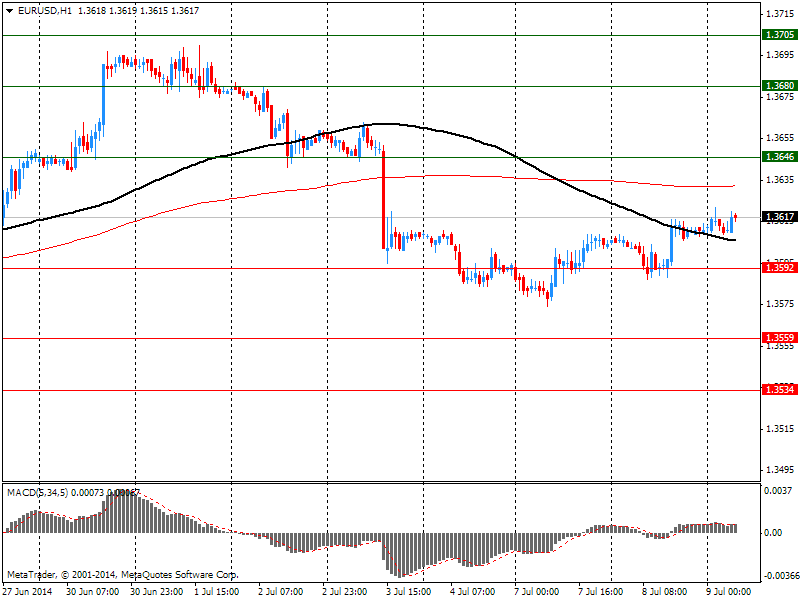The image size is (800, 600).
Task: Click the 1.3695 price scale value
Action: 781,55
